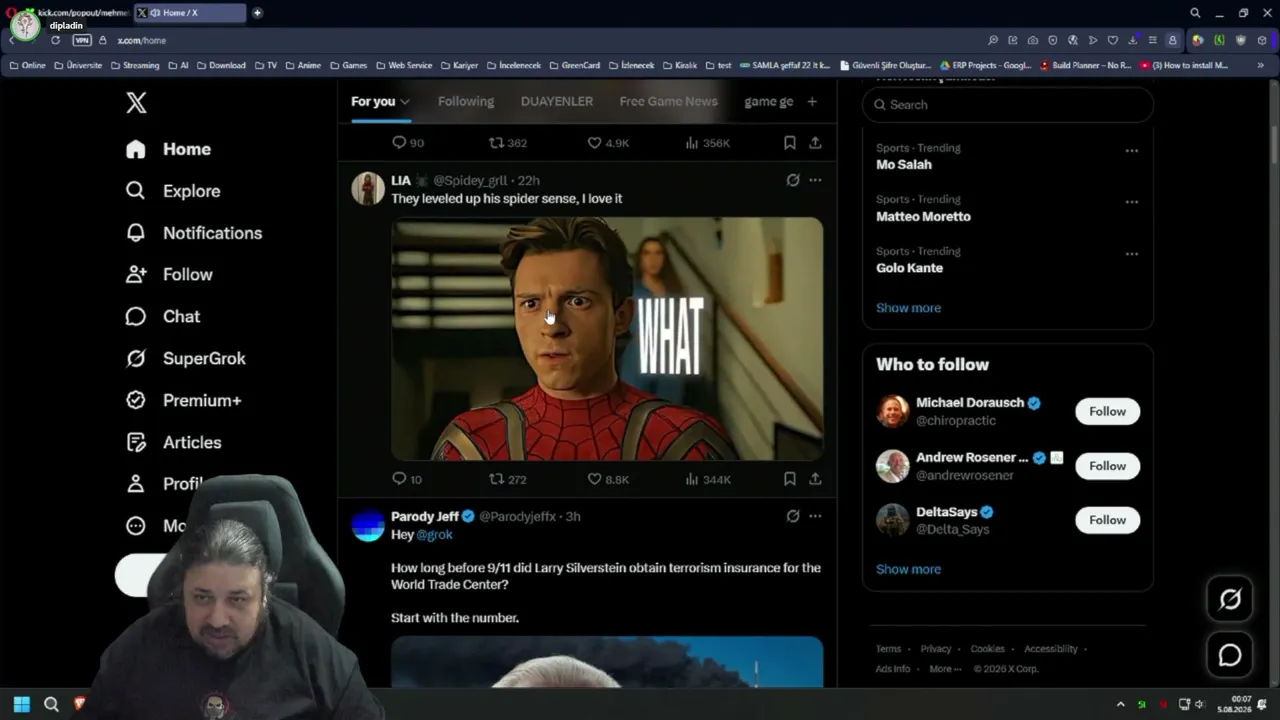Open the Windows Start menu

pyautogui.click(x=21, y=704)
